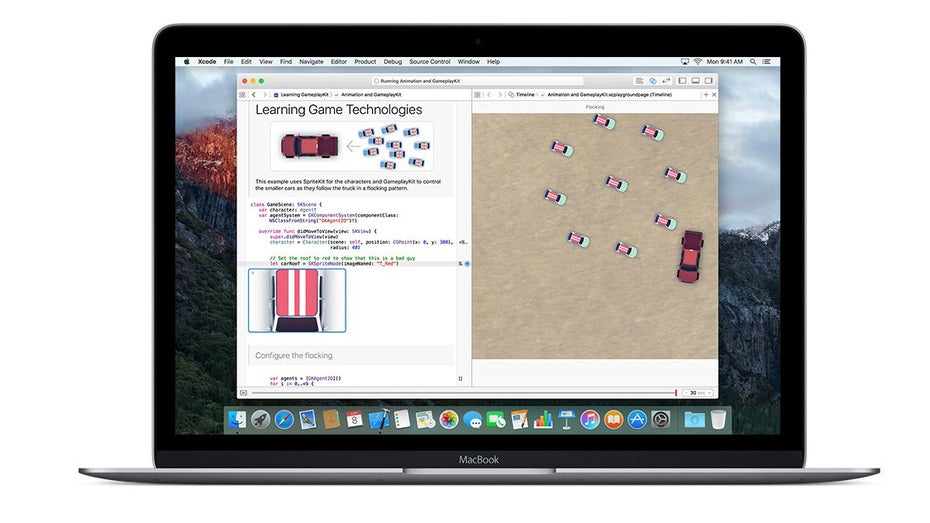
Task: Open the Help menu
Action: pyautogui.click(x=493, y=62)
